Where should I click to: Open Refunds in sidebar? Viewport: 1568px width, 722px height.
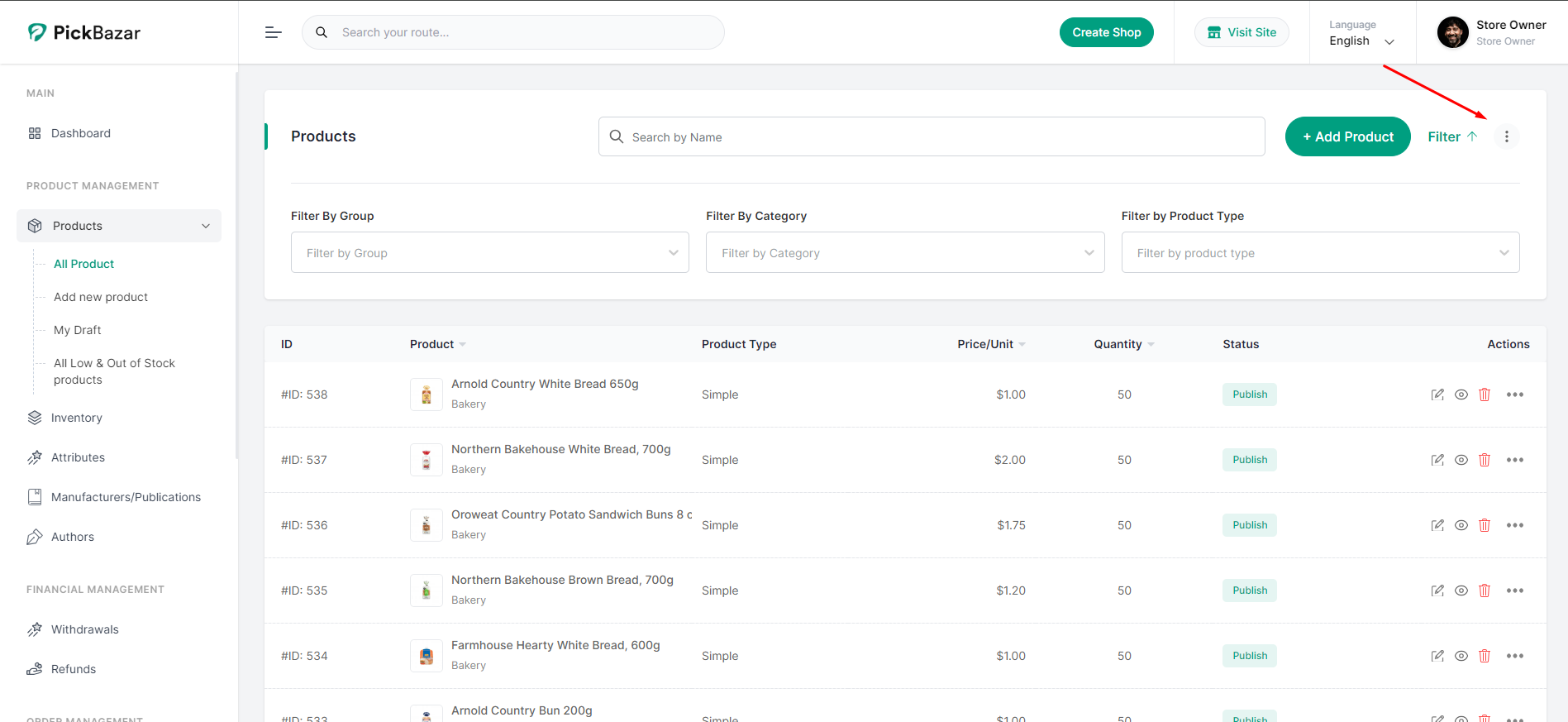pyautogui.click(x=73, y=669)
